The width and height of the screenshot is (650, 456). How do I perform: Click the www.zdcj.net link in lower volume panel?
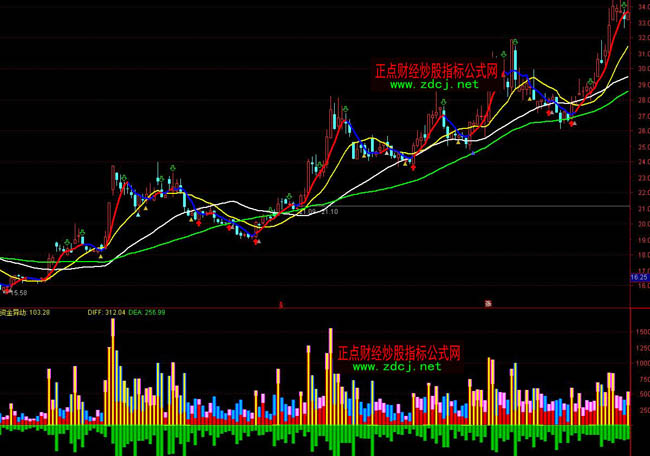pyautogui.click(x=396, y=367)
